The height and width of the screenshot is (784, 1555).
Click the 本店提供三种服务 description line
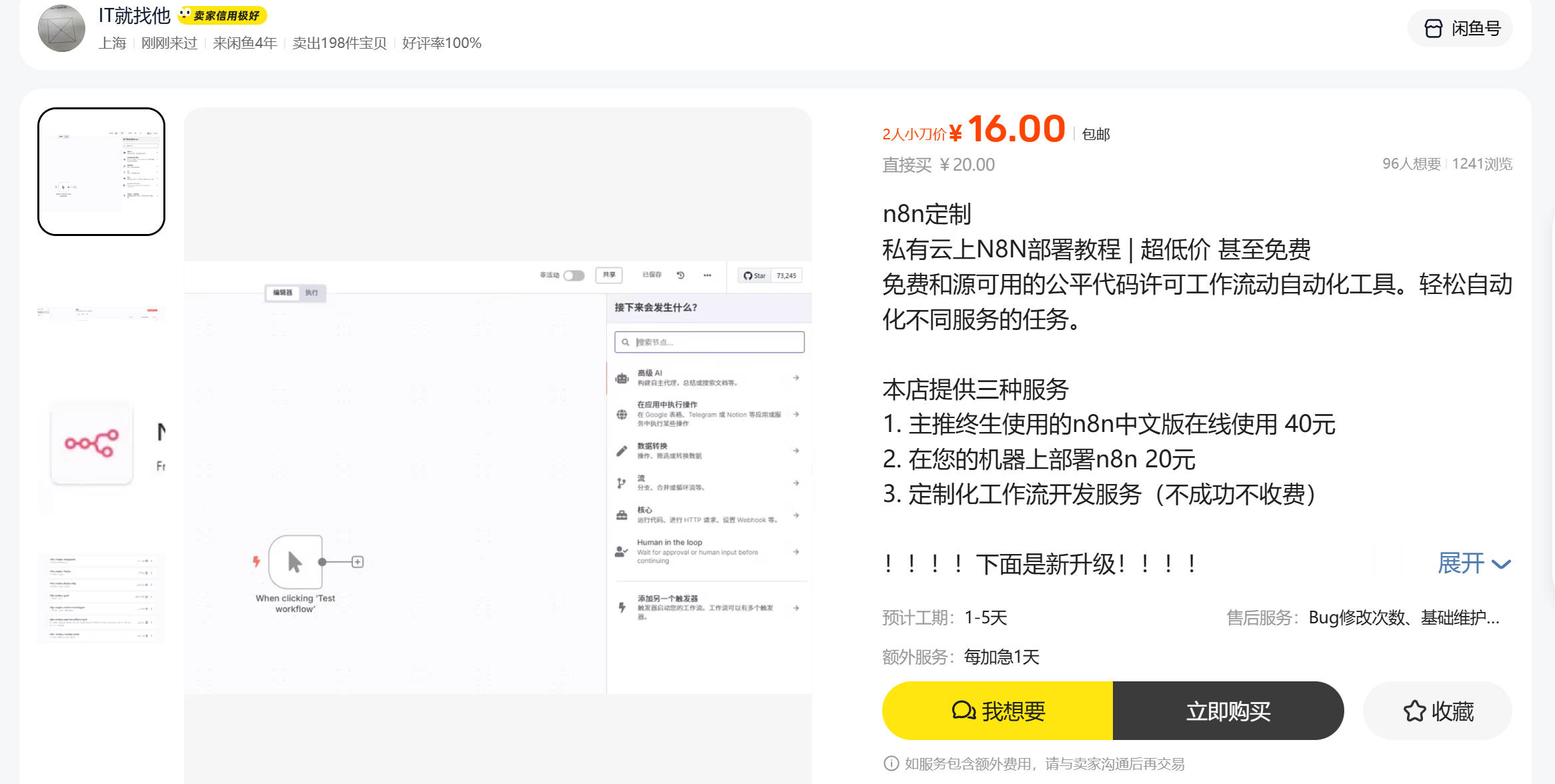click(x=976, y=389)
